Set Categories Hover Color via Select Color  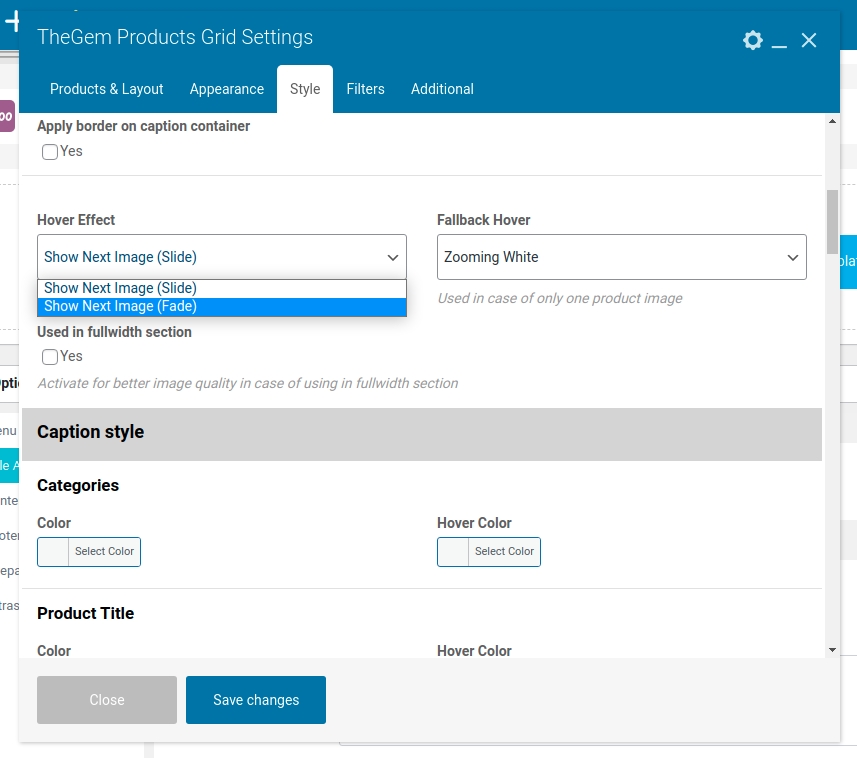(x=489, y=552)
